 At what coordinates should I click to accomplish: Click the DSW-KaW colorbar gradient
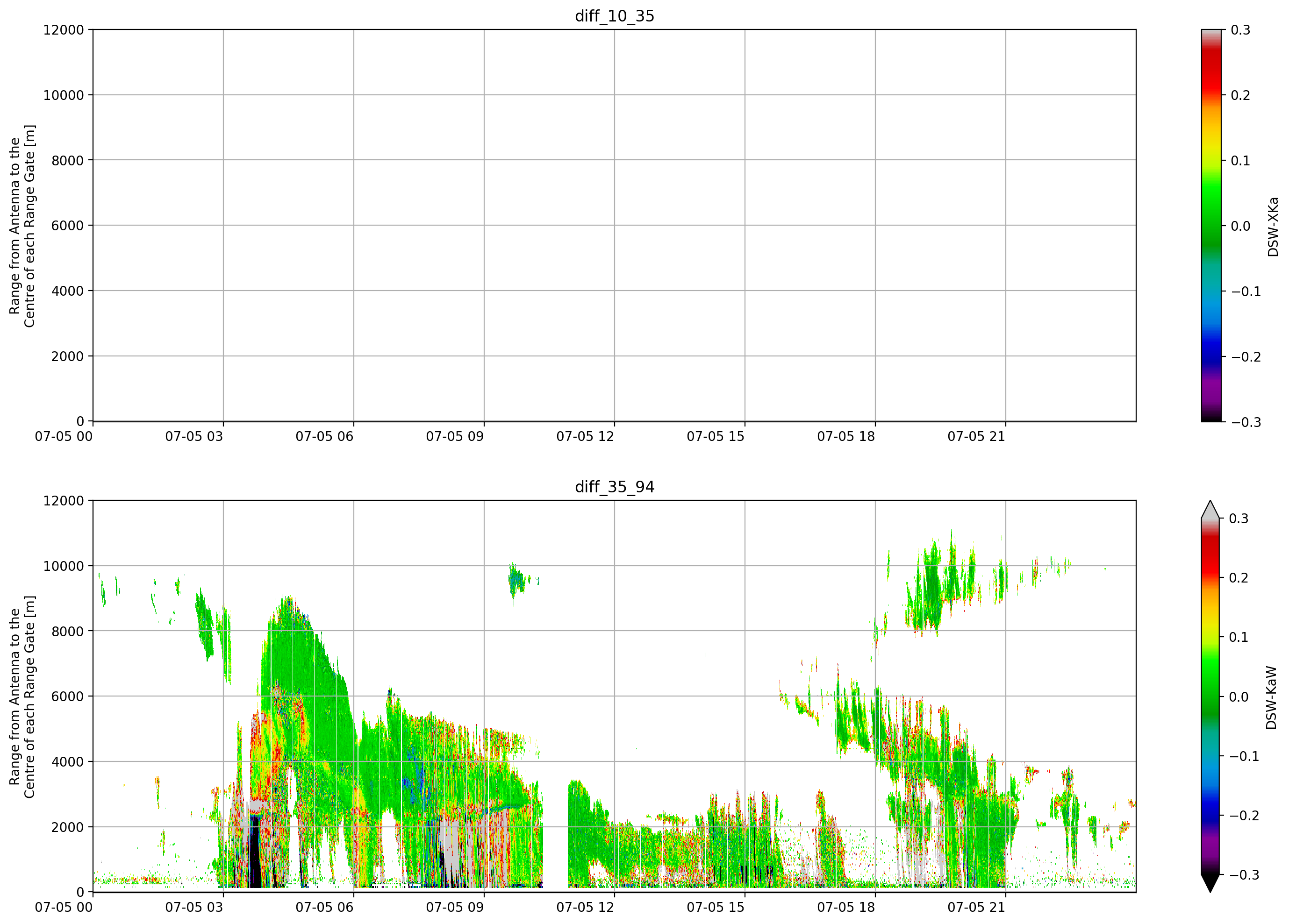1210,696
